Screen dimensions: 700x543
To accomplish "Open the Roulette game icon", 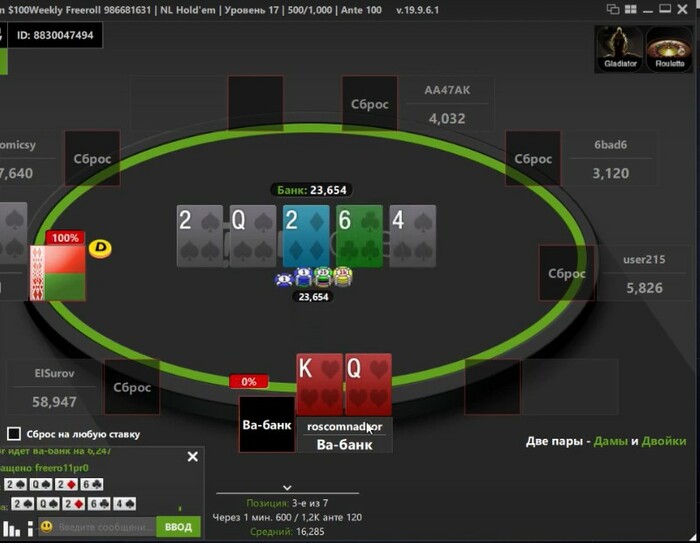I will click(669, 48).
